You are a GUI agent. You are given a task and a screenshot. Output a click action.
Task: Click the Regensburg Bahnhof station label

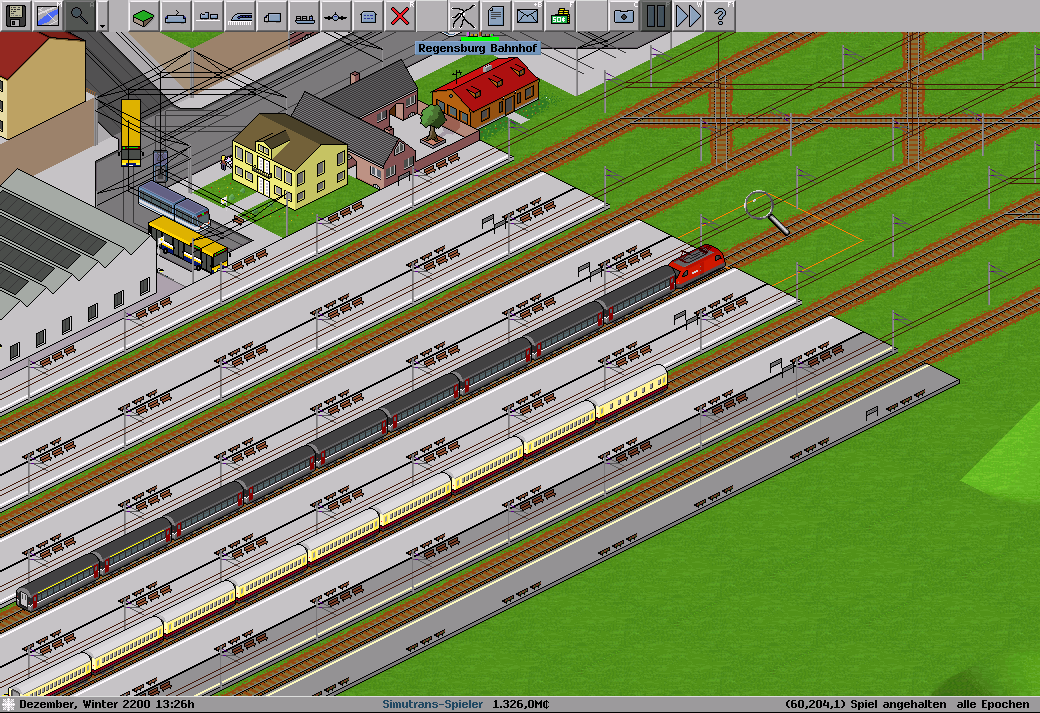point(477,48)
